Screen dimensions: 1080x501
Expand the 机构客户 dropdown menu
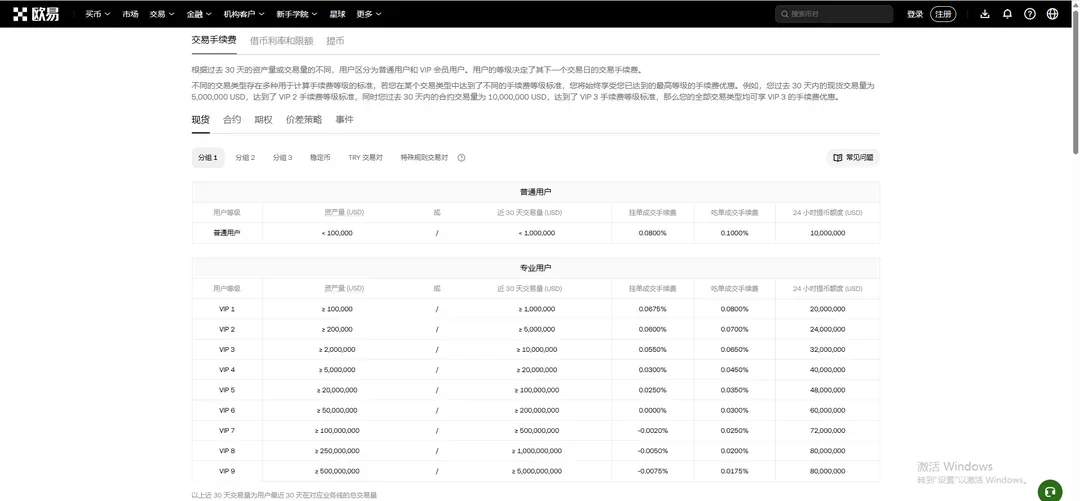point(244,14)
